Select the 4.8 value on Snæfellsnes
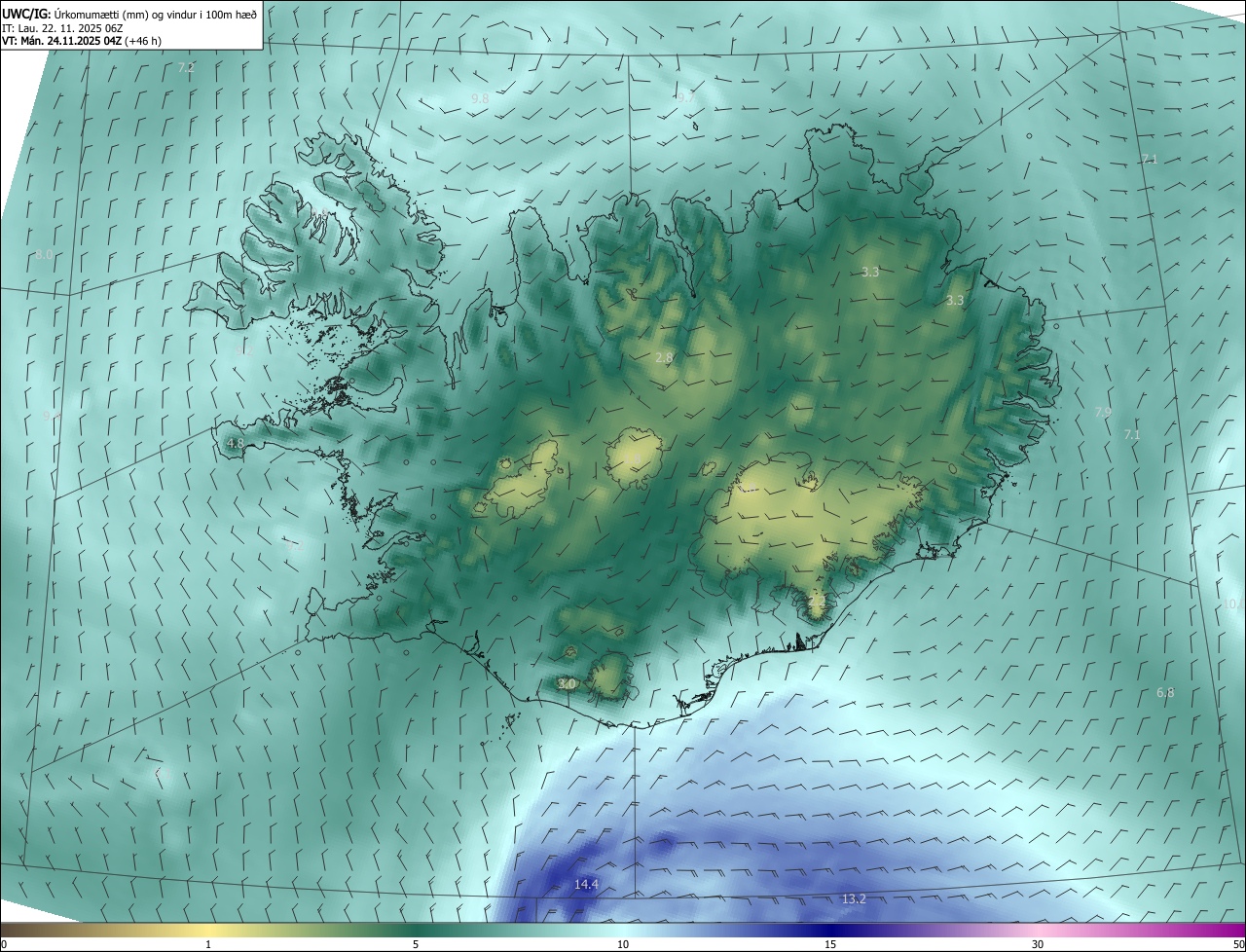 [x=235, y=443]
